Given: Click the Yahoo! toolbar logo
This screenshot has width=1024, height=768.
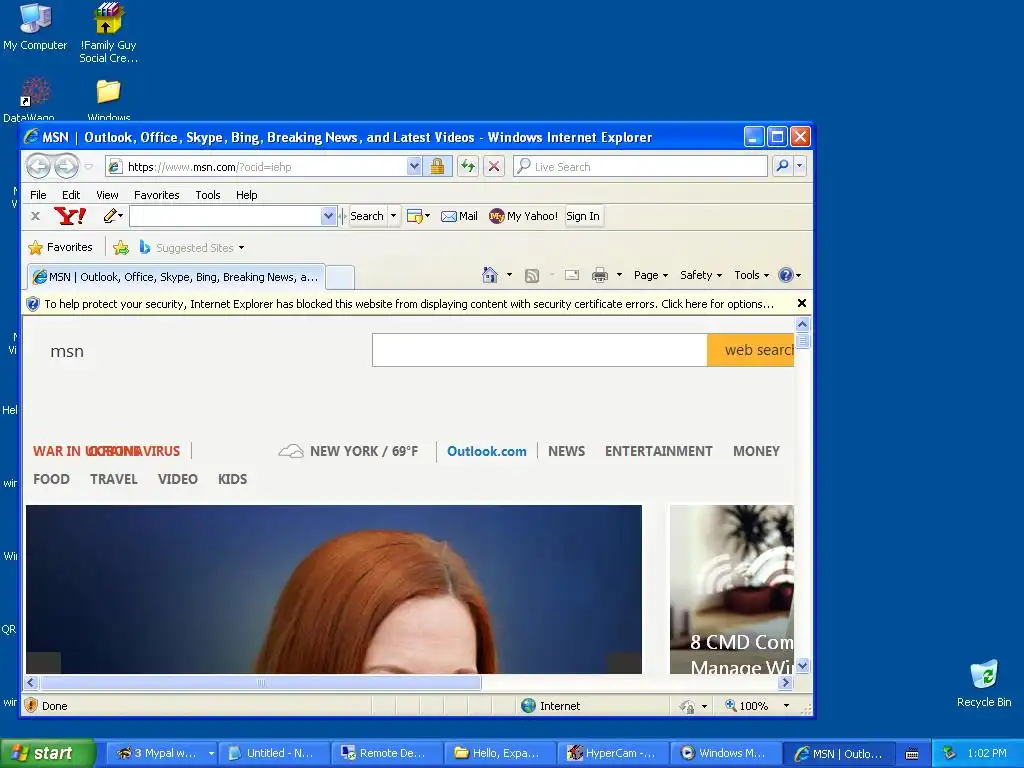Looking at the screenshot, I should pos(70,216).
